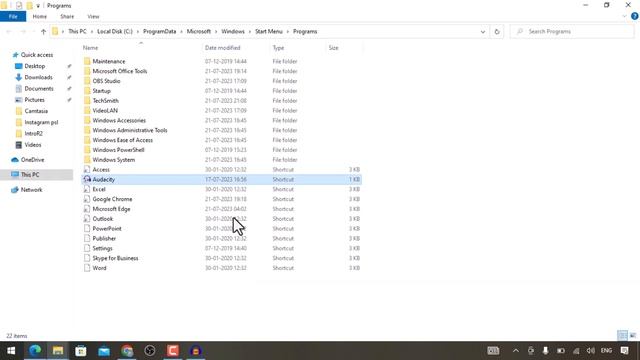Select Network in navigation pane
The height and width of the screenshot is (360, 640).
point(31,190)
